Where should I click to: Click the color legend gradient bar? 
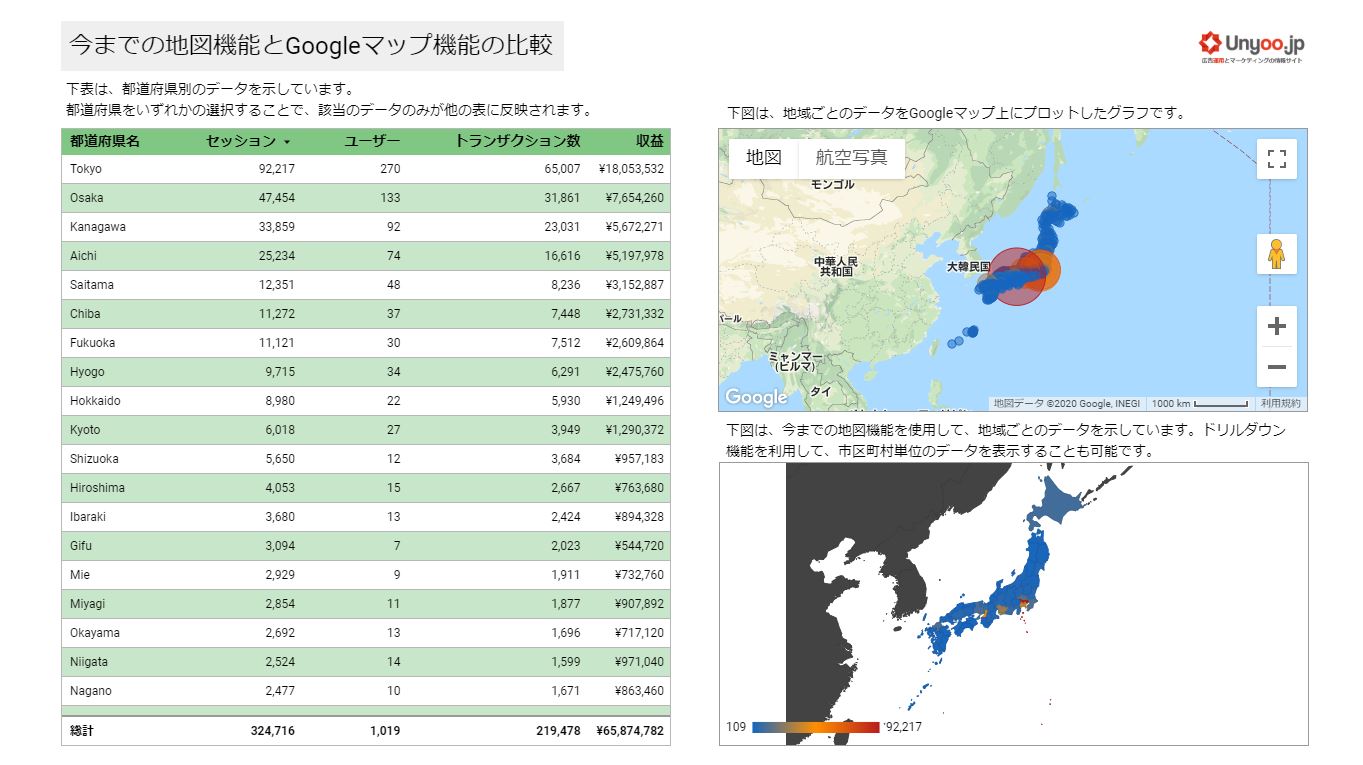[x=815, y=727]
